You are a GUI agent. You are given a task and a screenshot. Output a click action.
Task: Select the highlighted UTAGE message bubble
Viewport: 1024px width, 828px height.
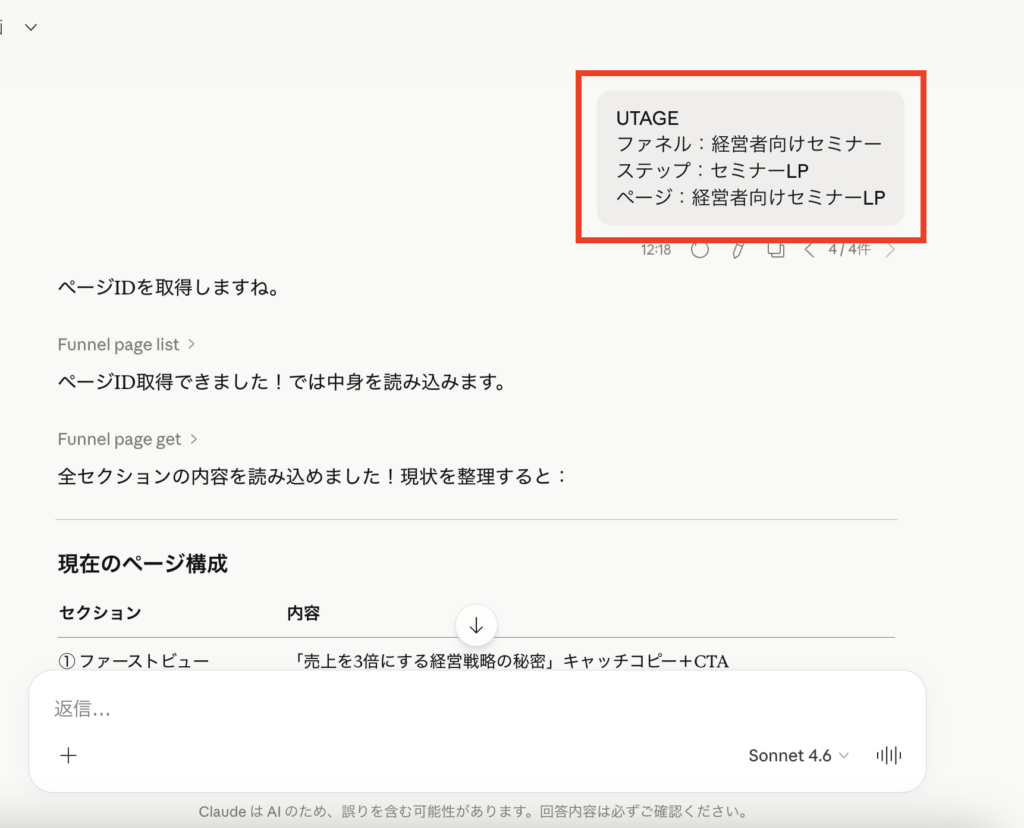pyautogui.click(x=750, y=157)
